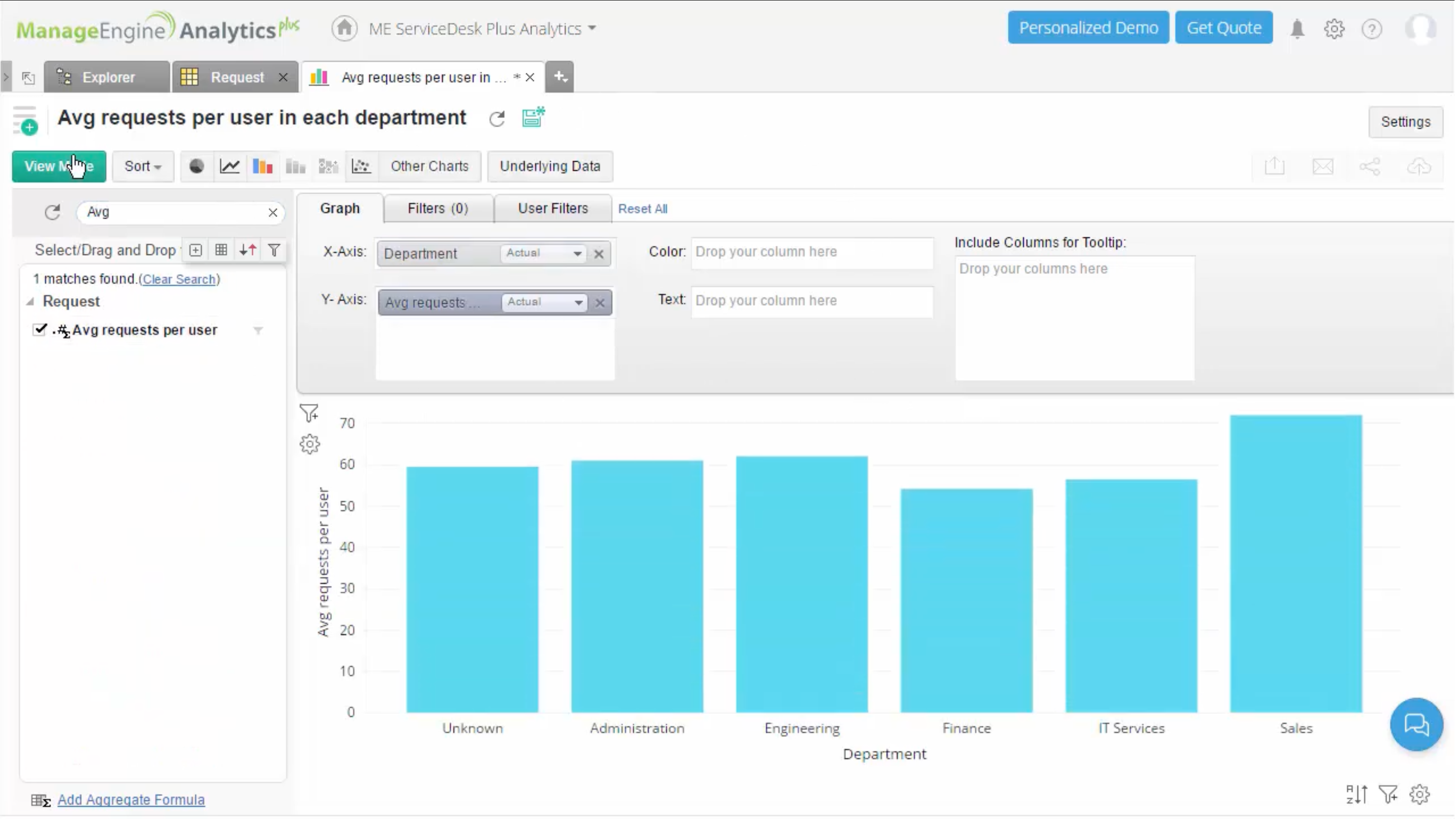Image resolution: width=1456 pixels, height=819 pixels.
Task: Click the Underlying Data button
Action: coord(549,166)
